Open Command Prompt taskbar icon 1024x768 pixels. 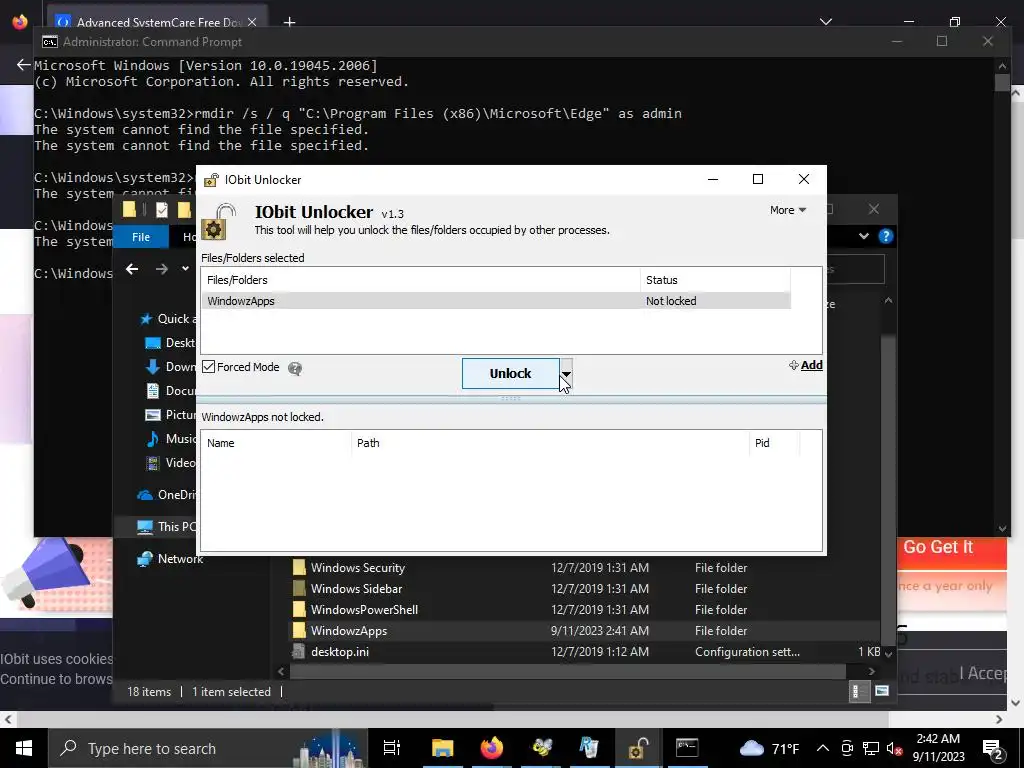[x=687, y=748]
